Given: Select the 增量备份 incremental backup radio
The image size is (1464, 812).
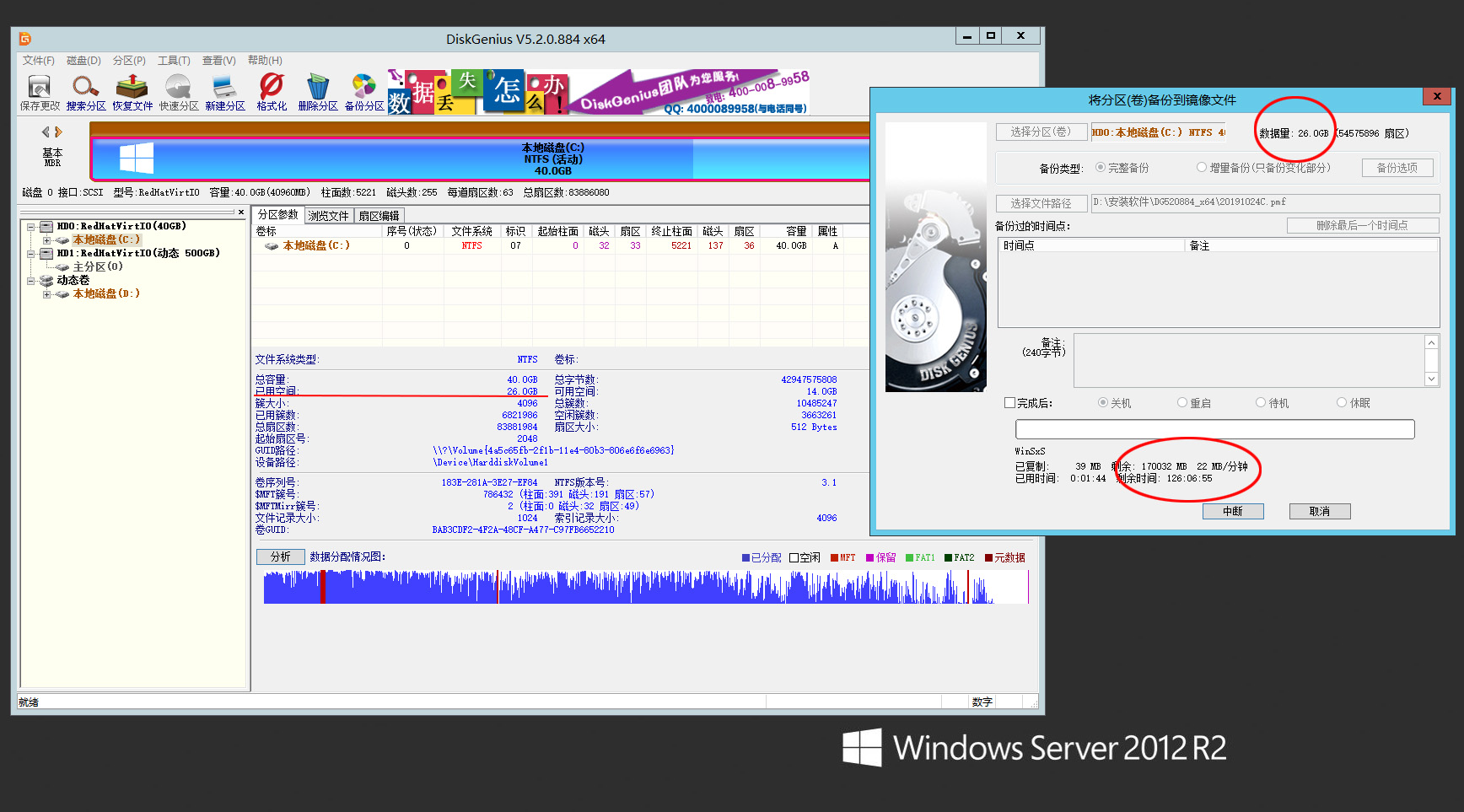Looking at the screenshot, I should pos(1202,168).
